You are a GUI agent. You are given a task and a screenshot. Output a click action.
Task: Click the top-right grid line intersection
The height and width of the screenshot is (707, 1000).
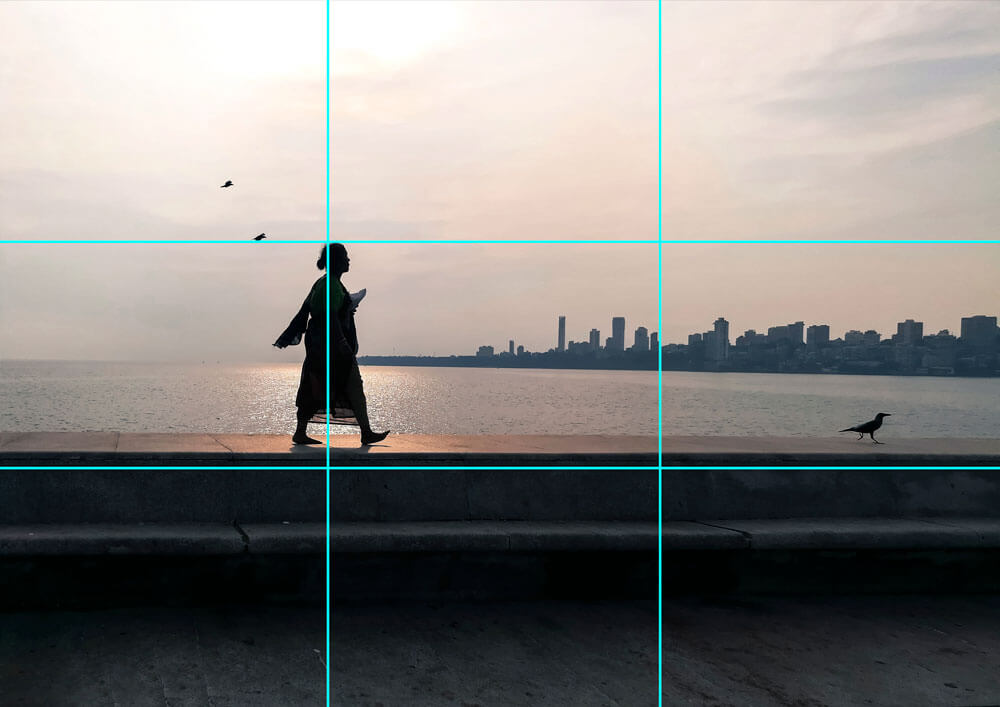tap(660, 242)
